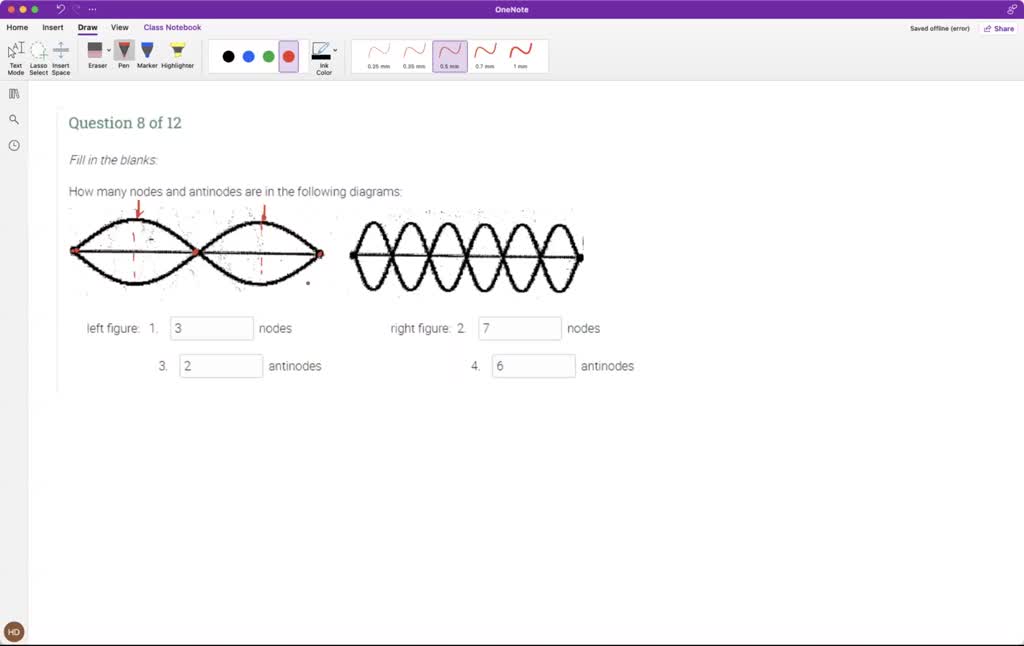This screenshot has height=646, width=1024.
Task: Open recent notes via clock icon
Action: (x=13, y=145)
